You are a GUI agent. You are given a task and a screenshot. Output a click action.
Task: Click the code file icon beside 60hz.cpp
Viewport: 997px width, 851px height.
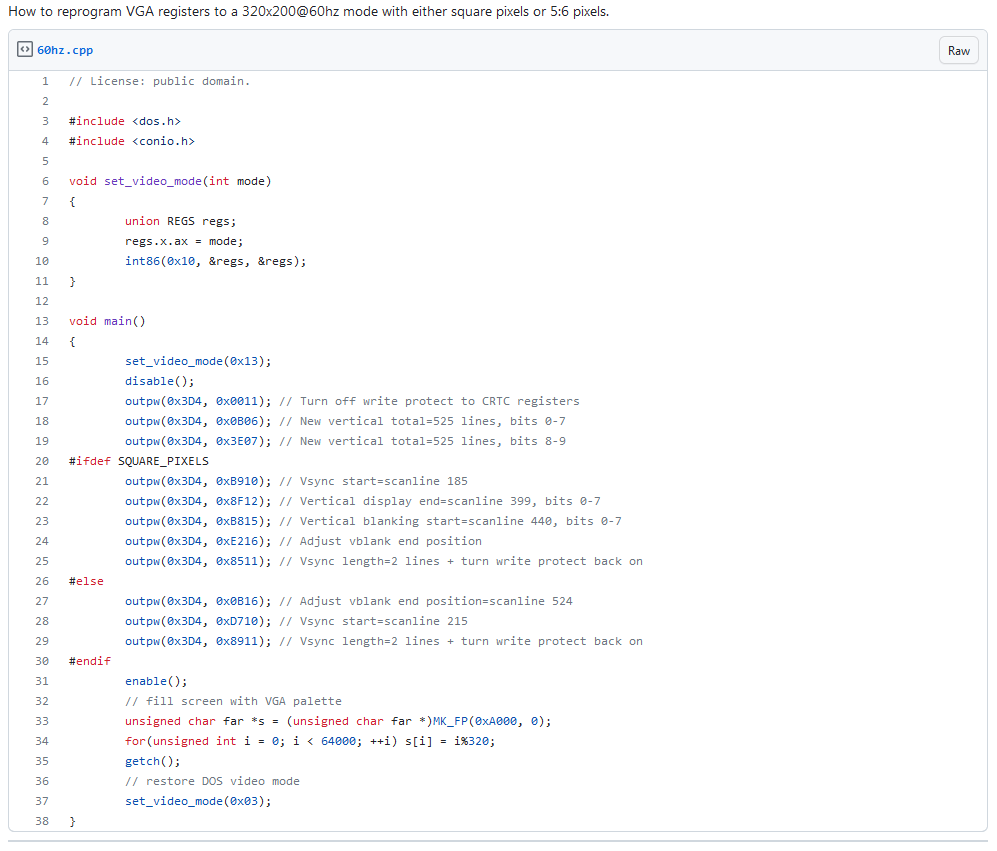click(x=25, y=50)
